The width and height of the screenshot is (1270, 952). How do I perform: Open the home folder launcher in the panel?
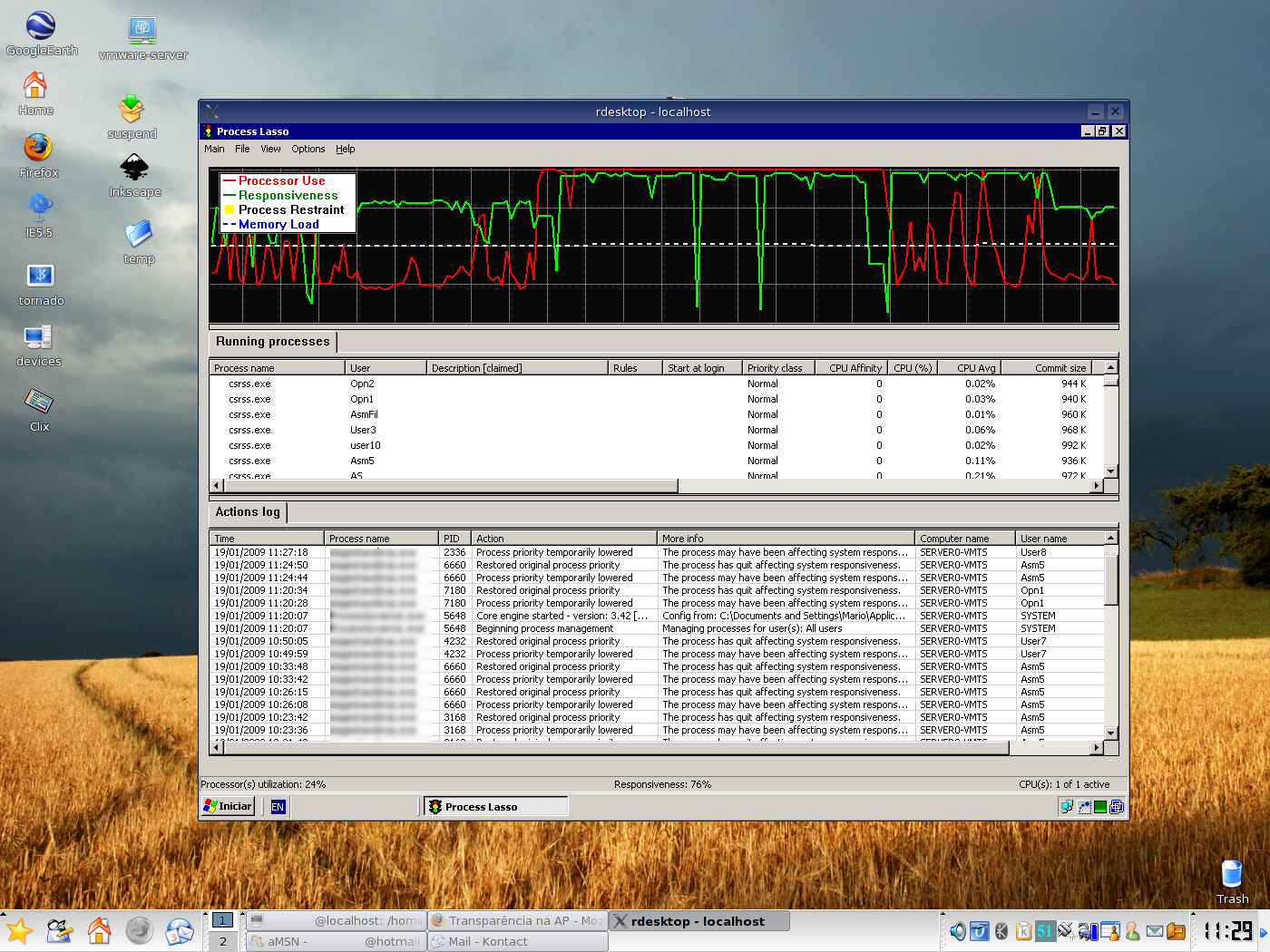[99, 930]
